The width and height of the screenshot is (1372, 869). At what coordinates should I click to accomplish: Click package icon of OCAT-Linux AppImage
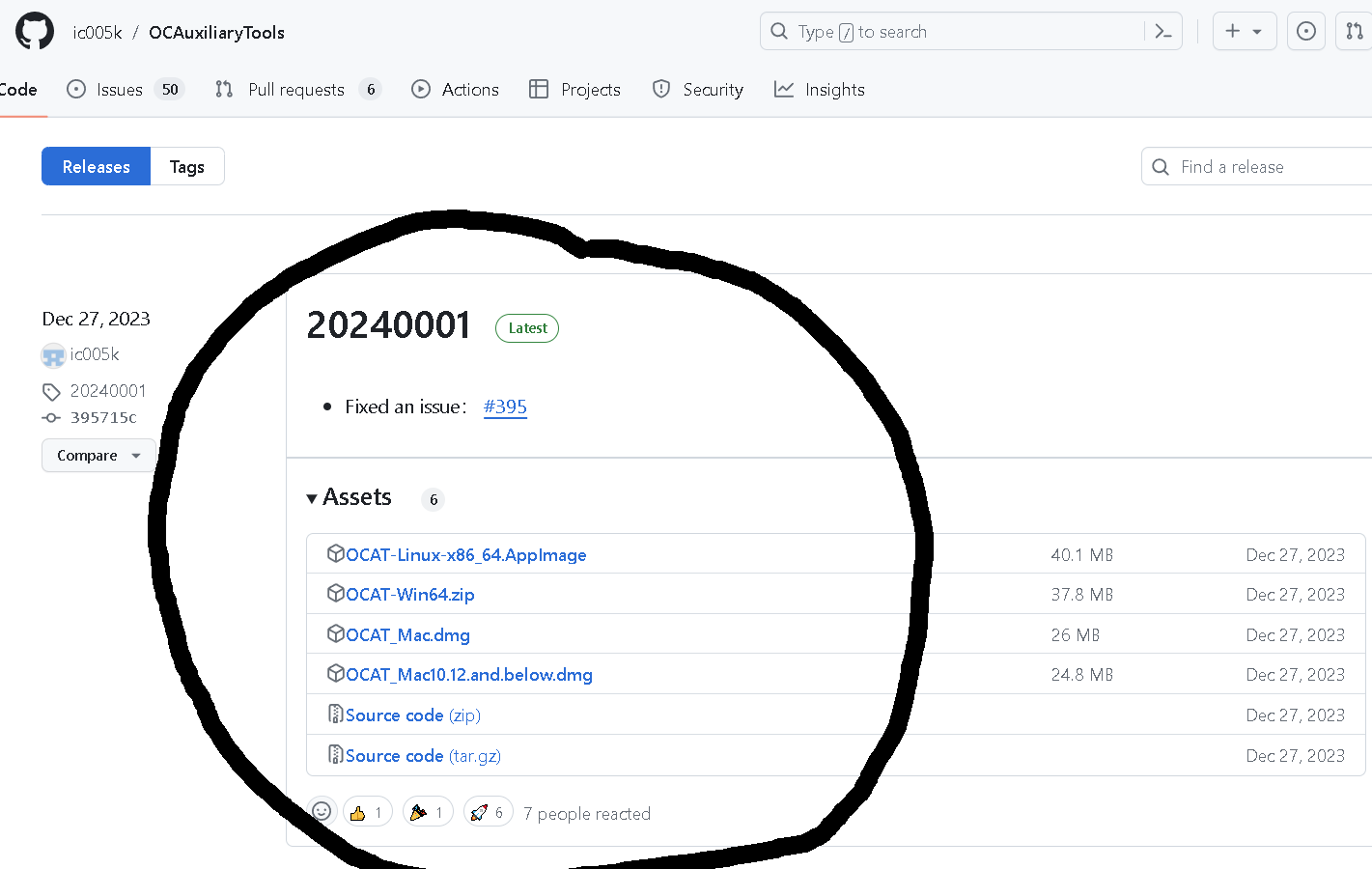click(336, 553)
